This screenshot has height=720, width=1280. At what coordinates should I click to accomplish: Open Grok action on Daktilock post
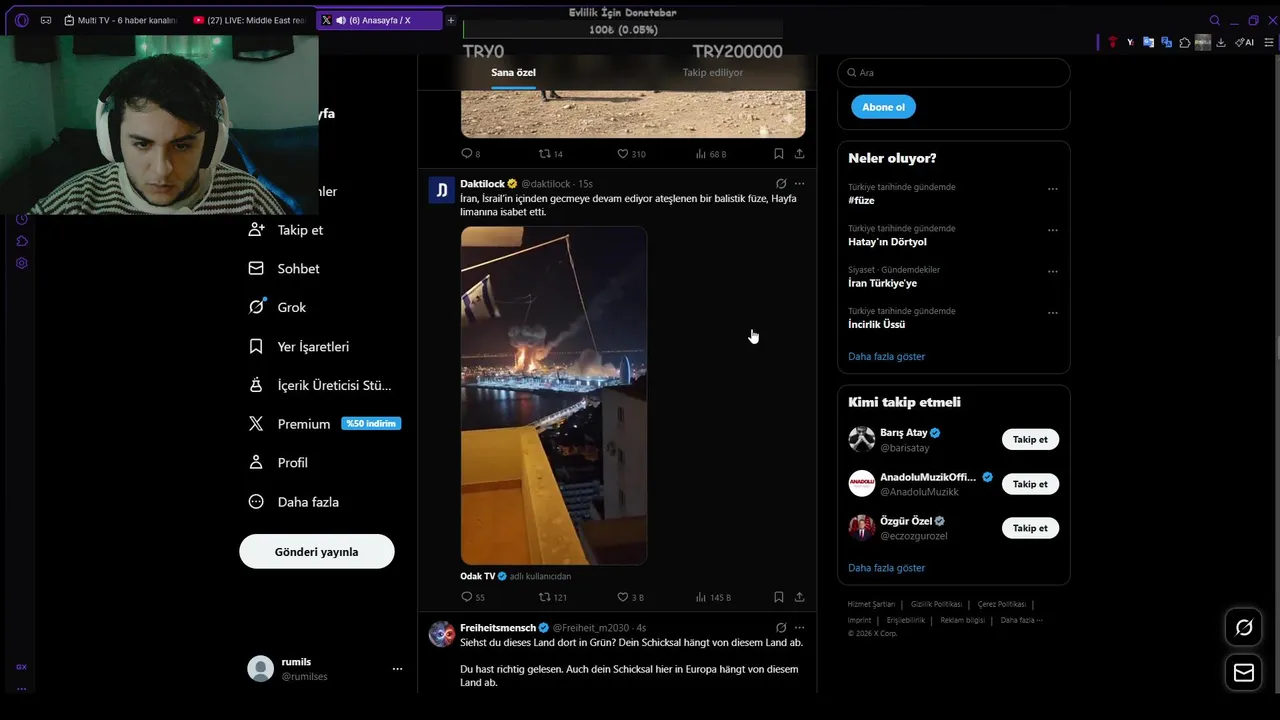click(781, 184)
